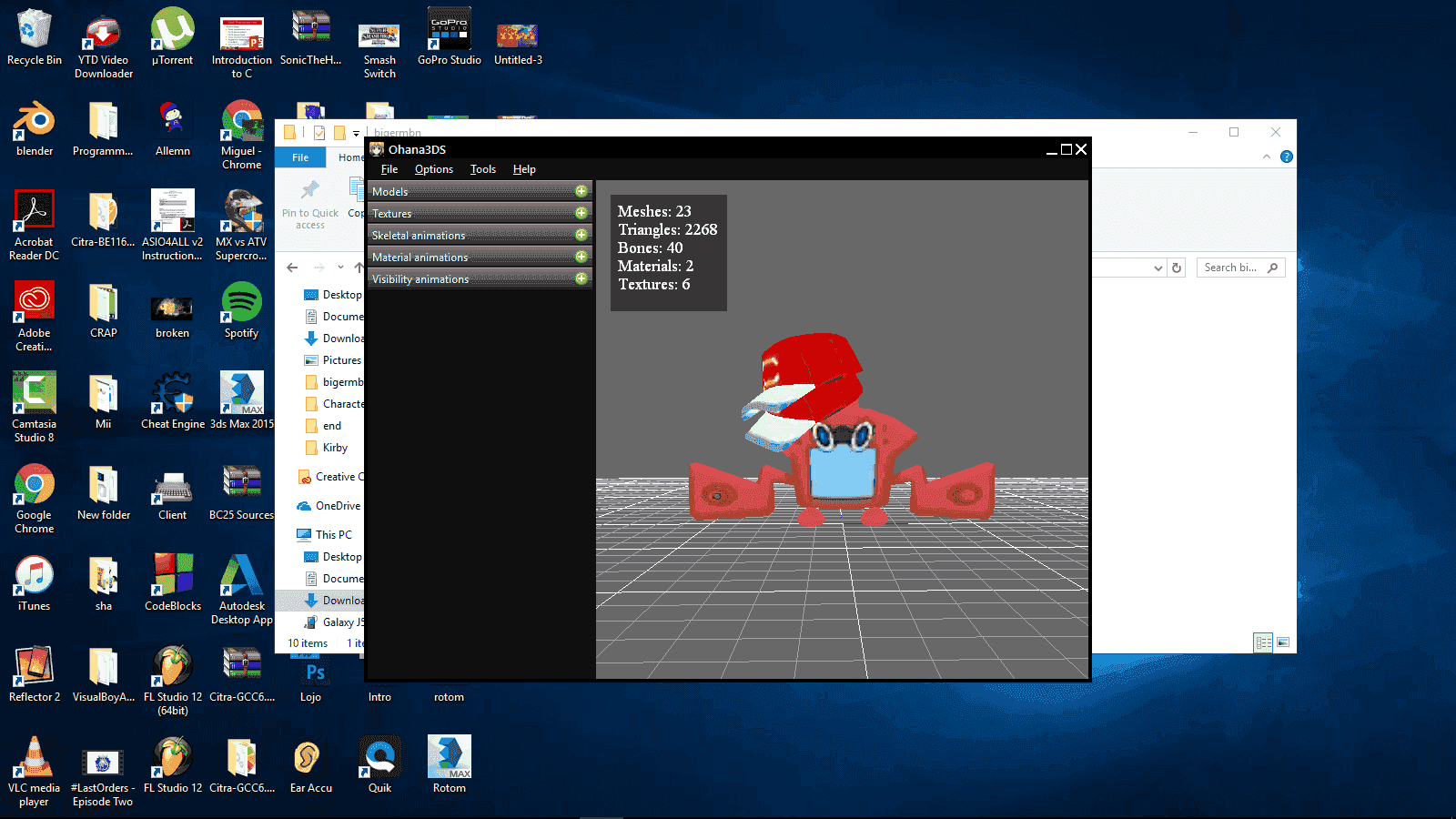Select the Quik desktop icon

pos(380,765)
